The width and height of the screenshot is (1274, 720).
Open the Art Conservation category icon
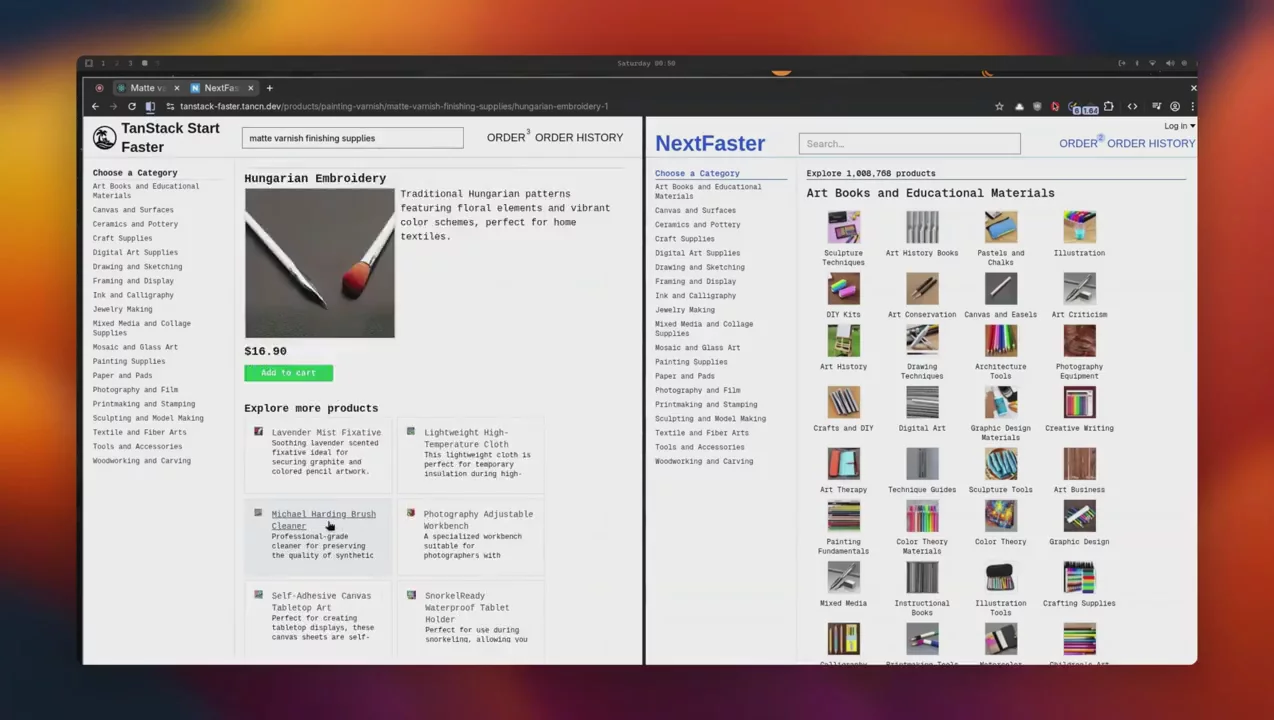click(922, 289)
